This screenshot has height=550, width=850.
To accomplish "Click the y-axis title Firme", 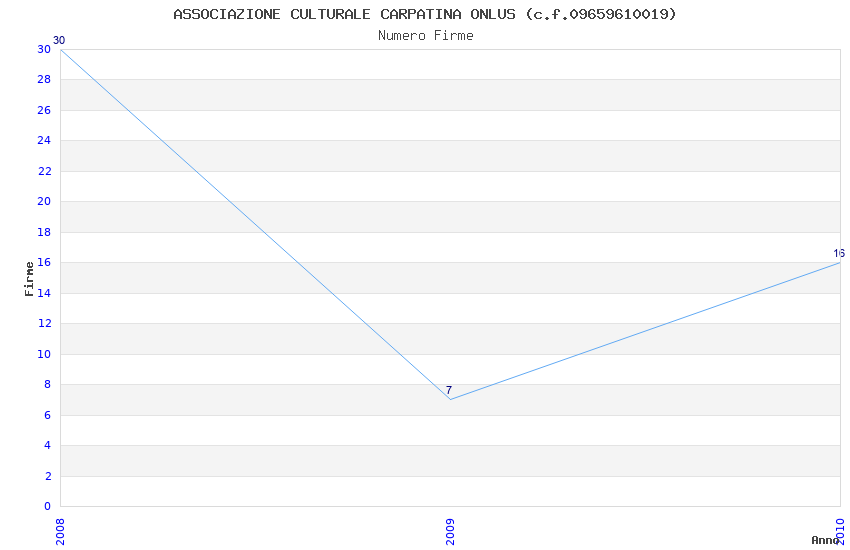I will (29, 279).
